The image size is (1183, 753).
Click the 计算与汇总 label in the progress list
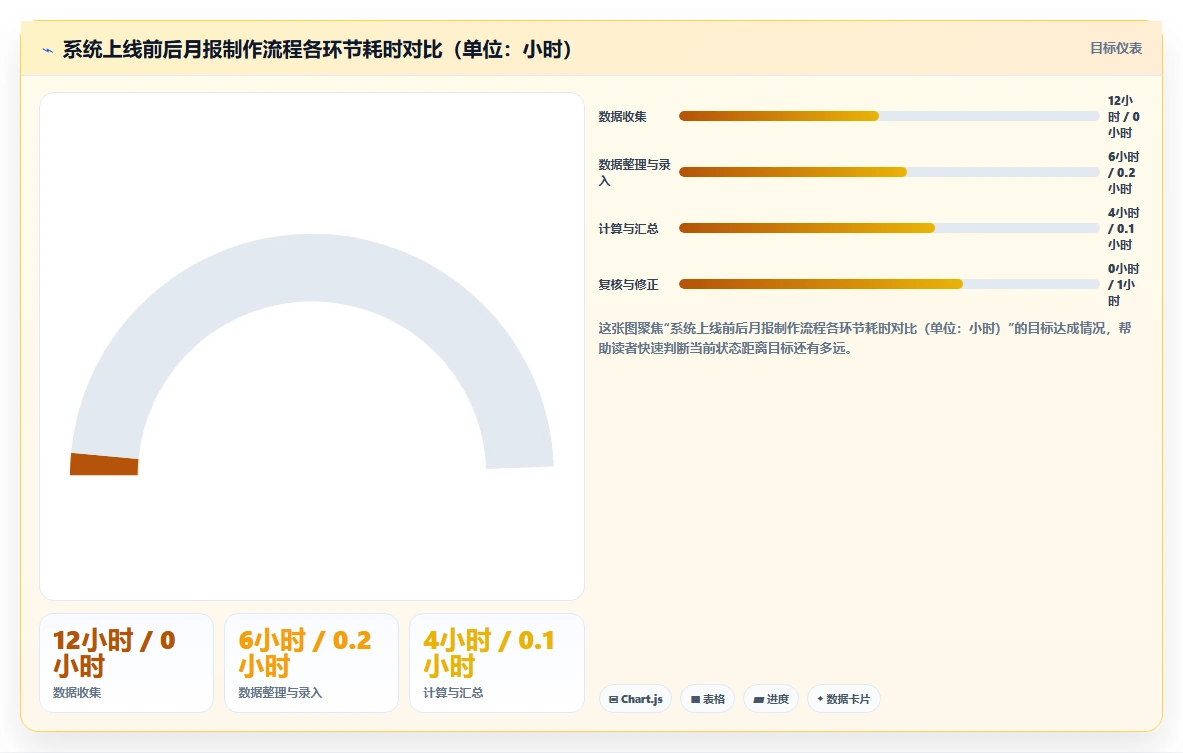tap(628, 228)
